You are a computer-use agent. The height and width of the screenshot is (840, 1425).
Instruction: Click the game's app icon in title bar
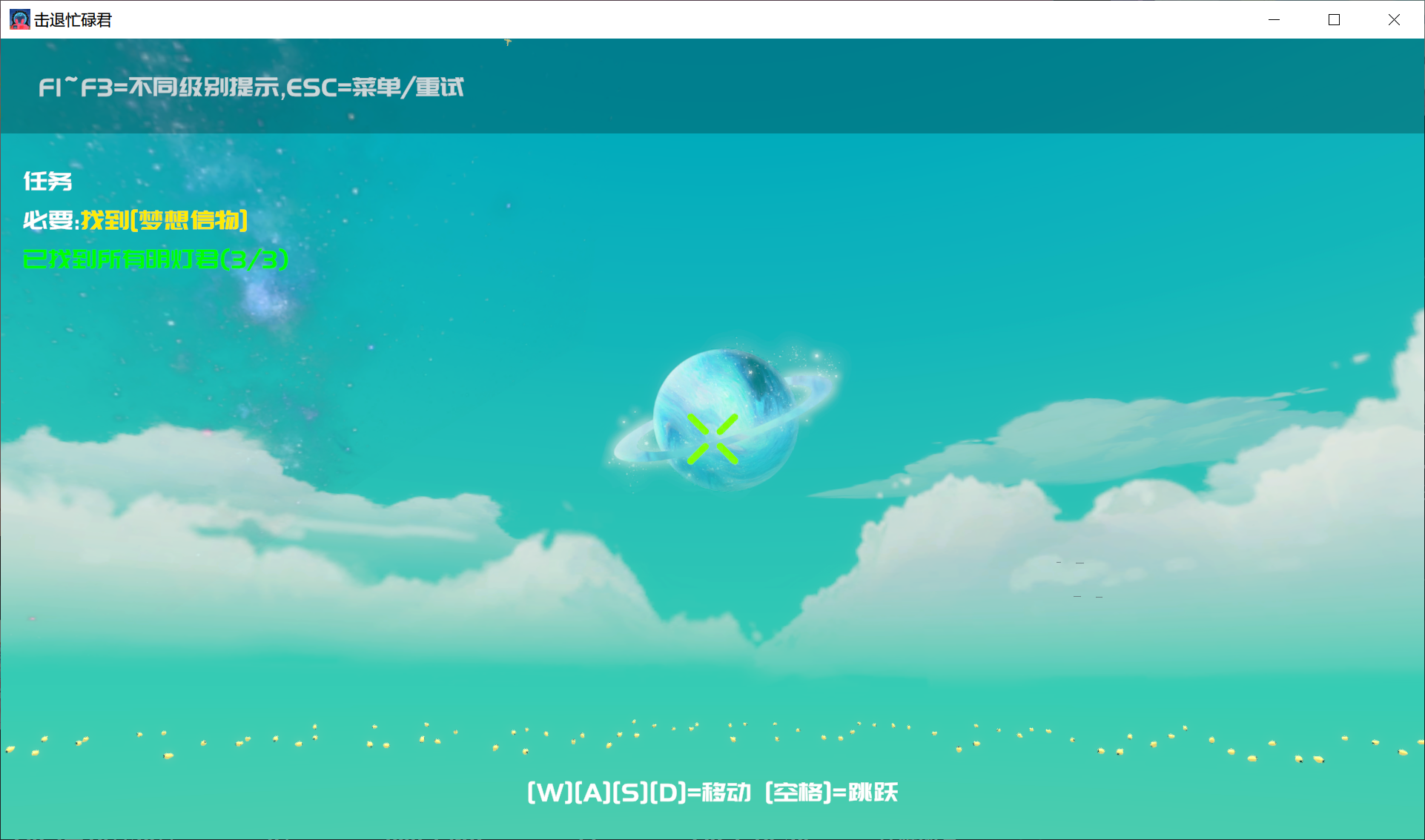(x=20, y=20)
